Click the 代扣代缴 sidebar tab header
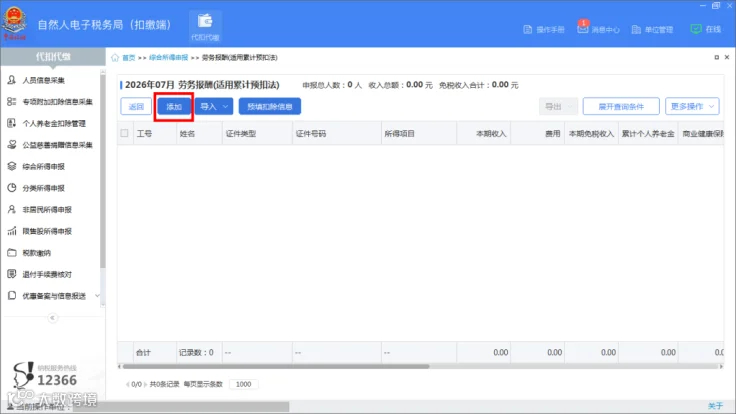 pos(53,57)
